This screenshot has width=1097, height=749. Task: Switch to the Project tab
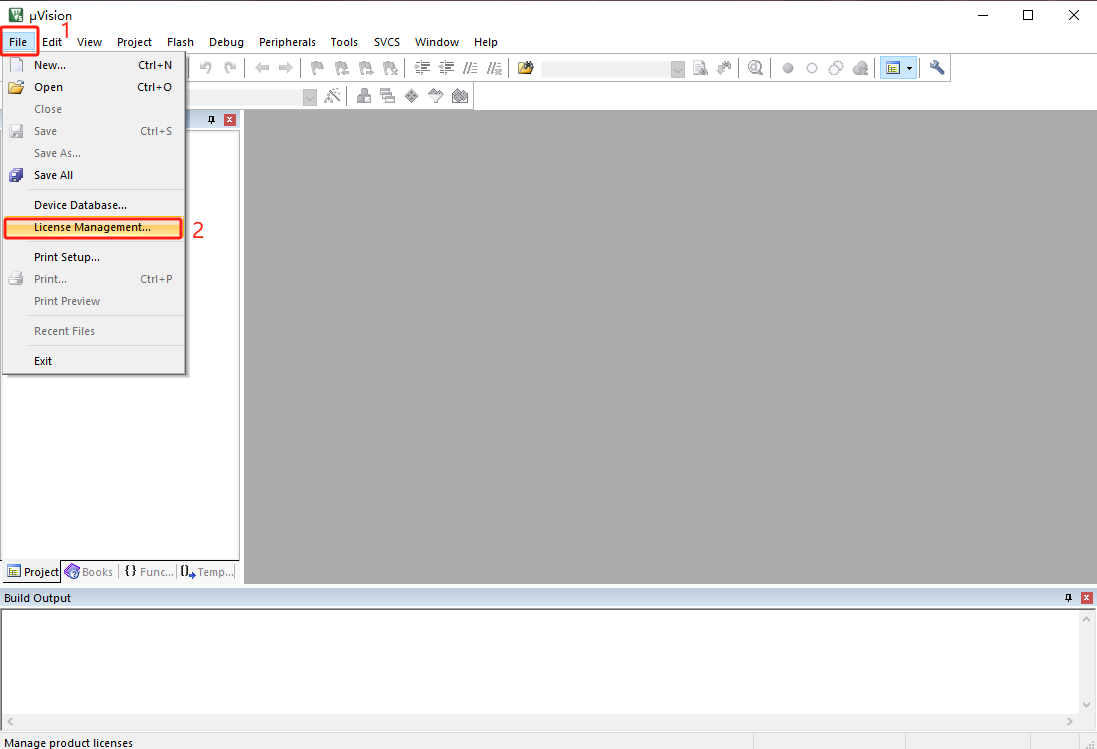click(32, 571)
